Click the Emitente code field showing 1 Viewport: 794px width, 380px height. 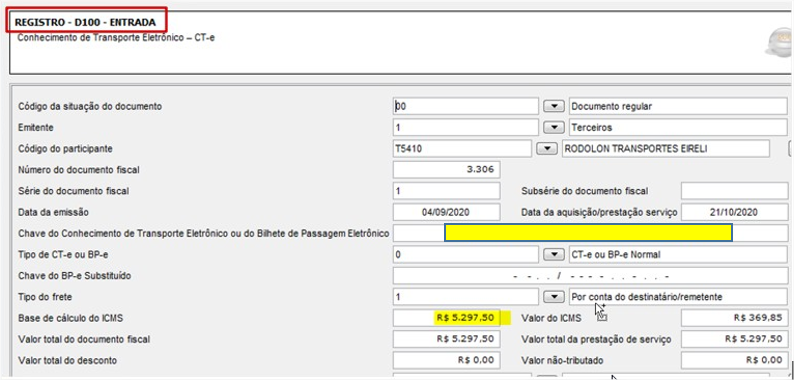[x=466, y=128]
